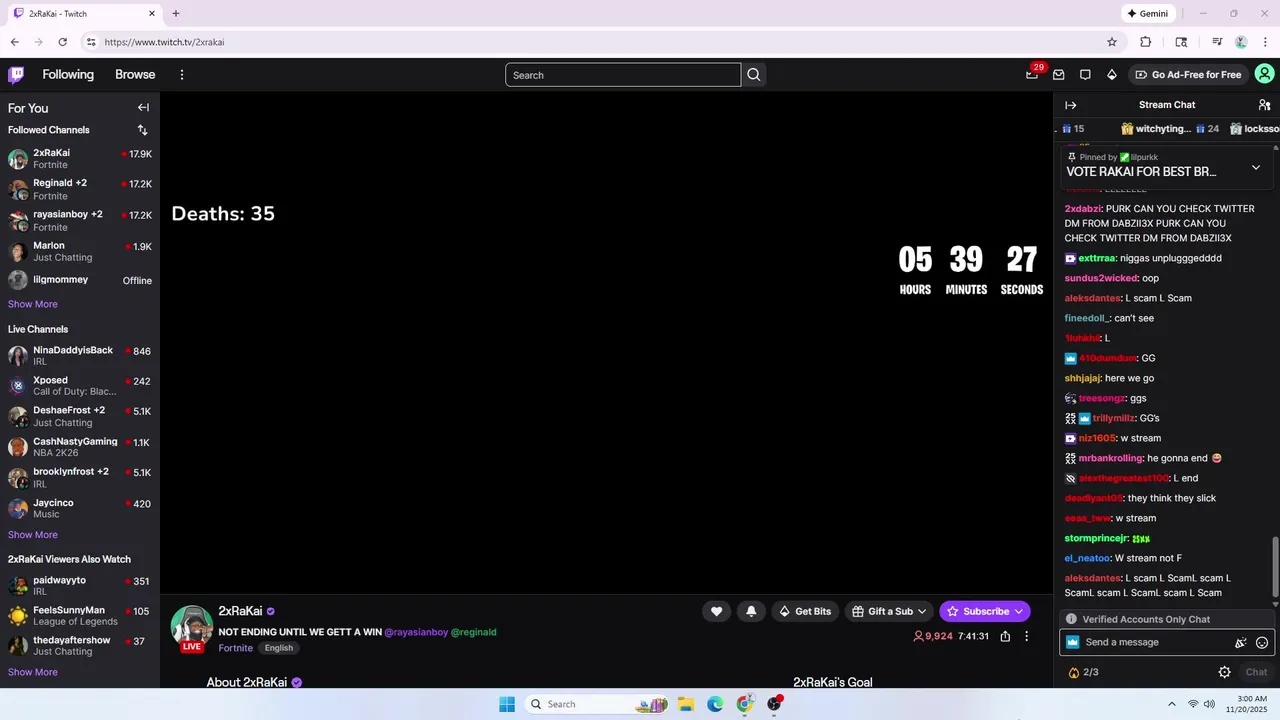Viewport: 1280px width, 720px height.
Task: Click the witchyting gift leaderboard entry
Action: pyautogui.click(x=1170, y=129)
